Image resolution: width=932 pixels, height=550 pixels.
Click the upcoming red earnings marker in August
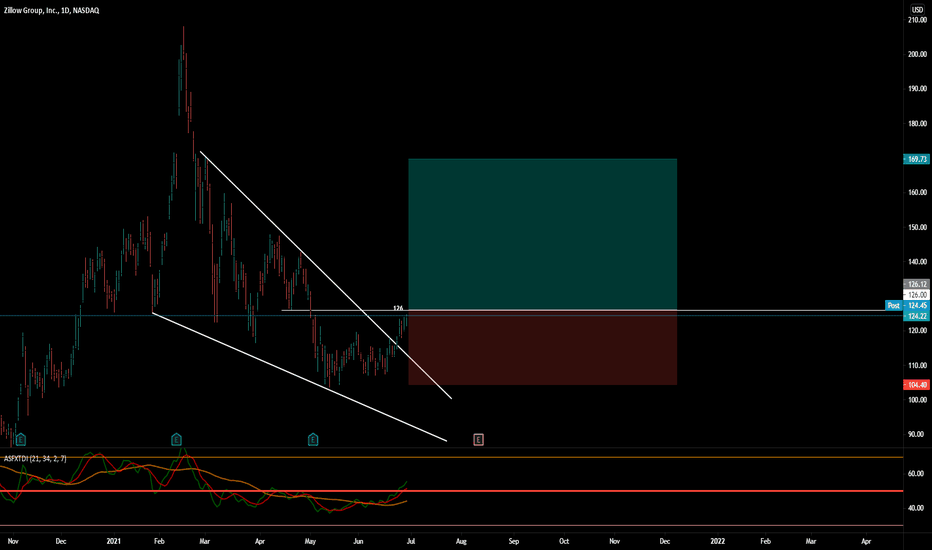point(478,440)
